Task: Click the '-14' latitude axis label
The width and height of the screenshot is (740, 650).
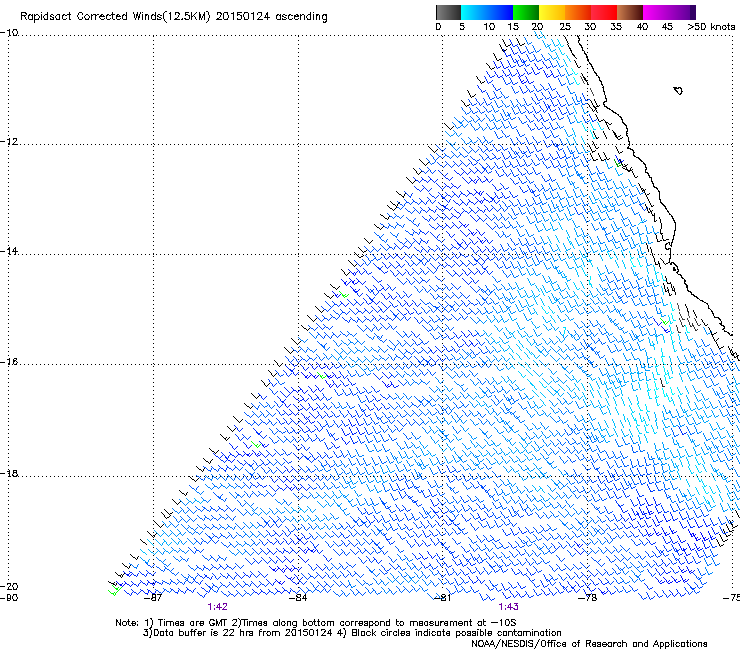Action: (9, 251)
